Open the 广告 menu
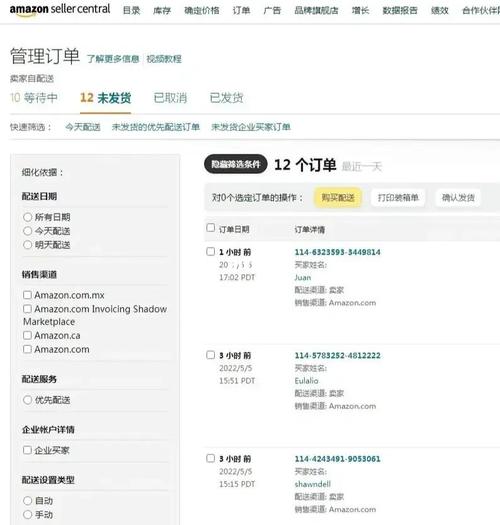 pos(272,10)
